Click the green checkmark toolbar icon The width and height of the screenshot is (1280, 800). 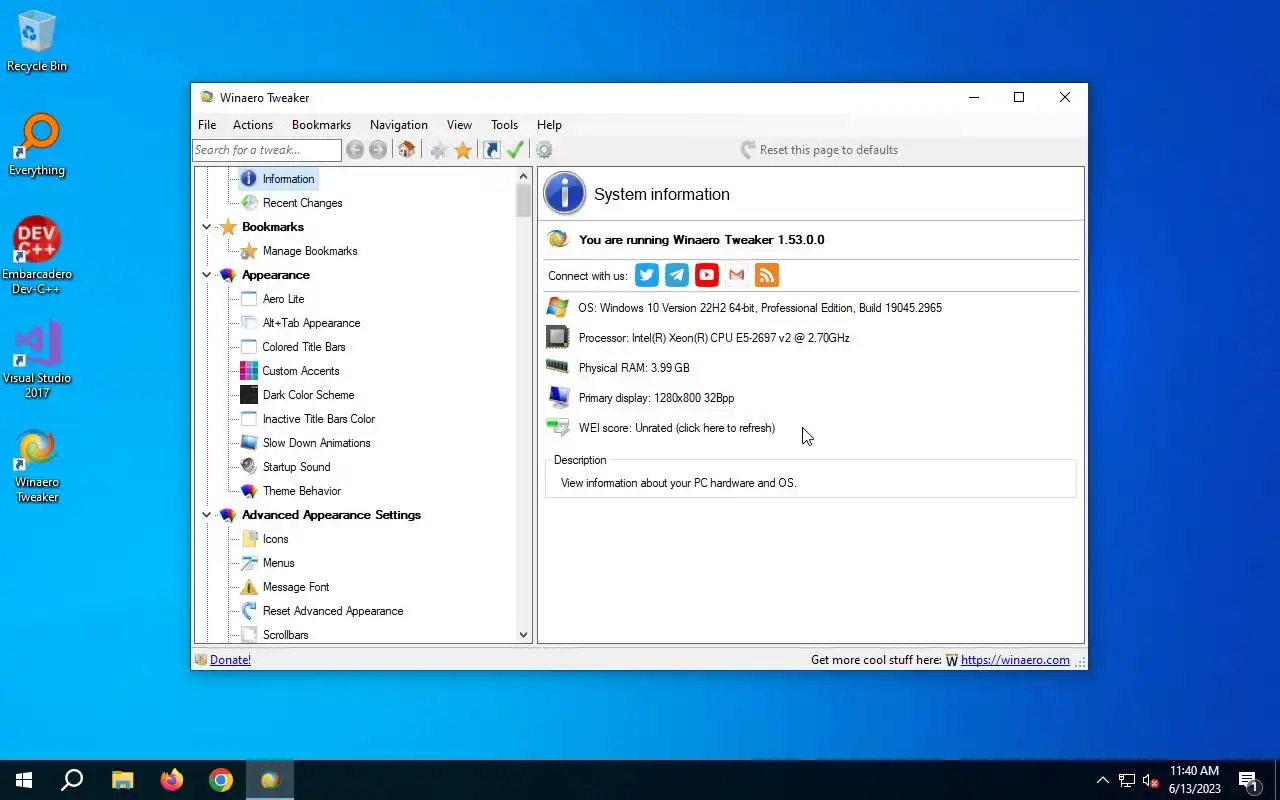pyautogui.click(x=515, y=150)
